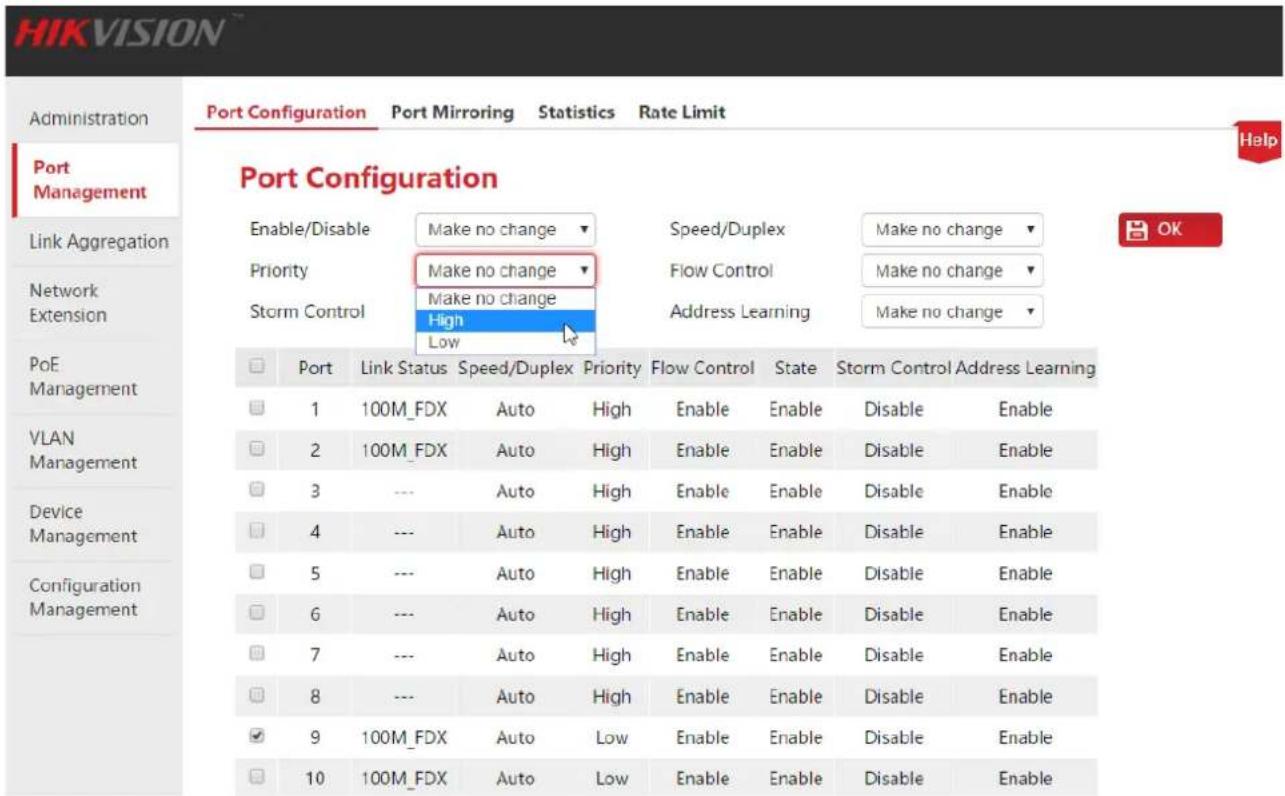Click the Link Status column header

click(x=404, y=368)
